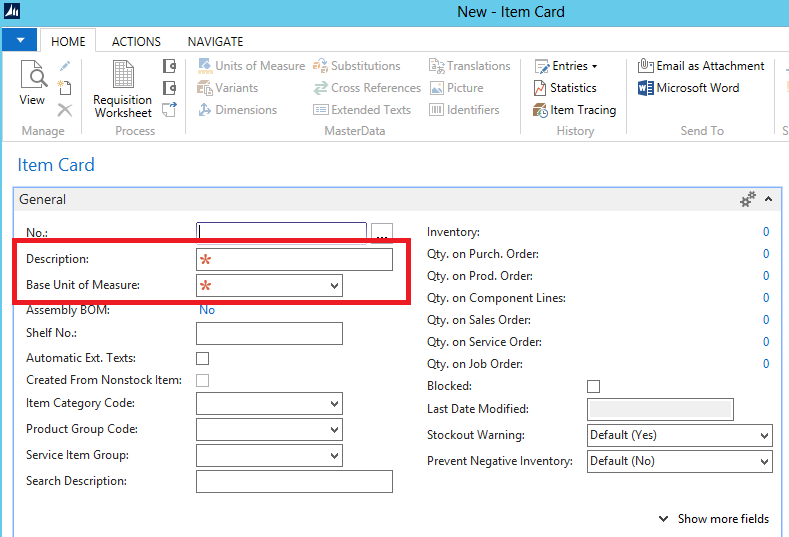Viewport: 789px width, 537px height.
Task: Open item Statistics
Action: (x=565, y=88)
